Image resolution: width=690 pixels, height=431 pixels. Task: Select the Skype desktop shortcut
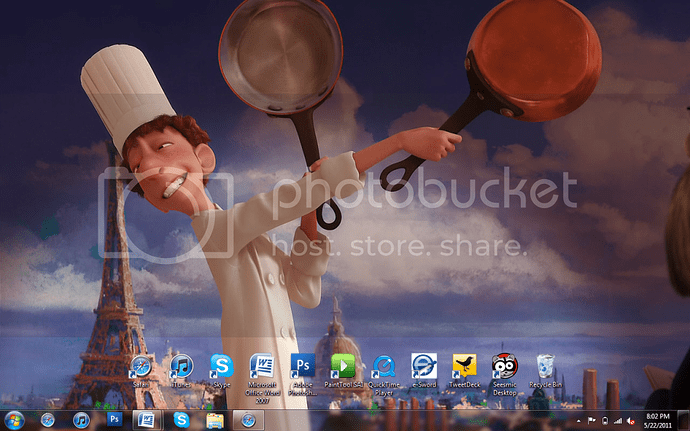(221, 366)
